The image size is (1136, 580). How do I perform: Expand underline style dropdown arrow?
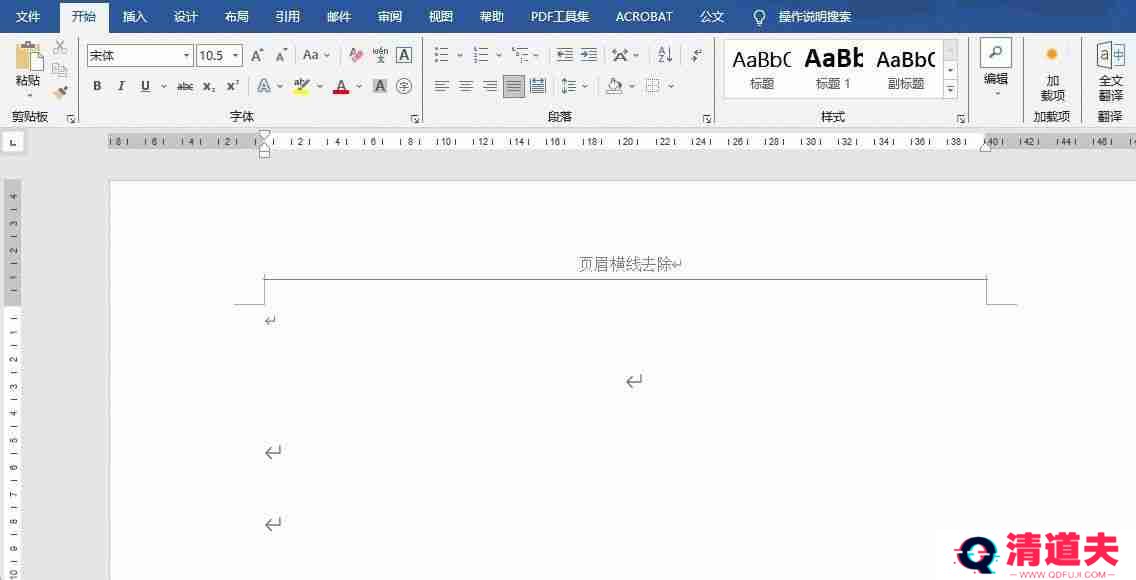(164, 86)
